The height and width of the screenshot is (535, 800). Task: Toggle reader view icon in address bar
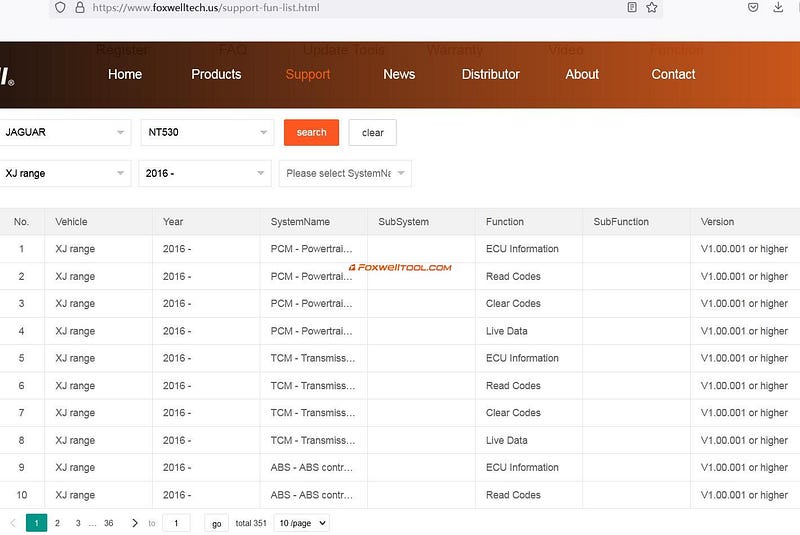click(x=632, y=7)
